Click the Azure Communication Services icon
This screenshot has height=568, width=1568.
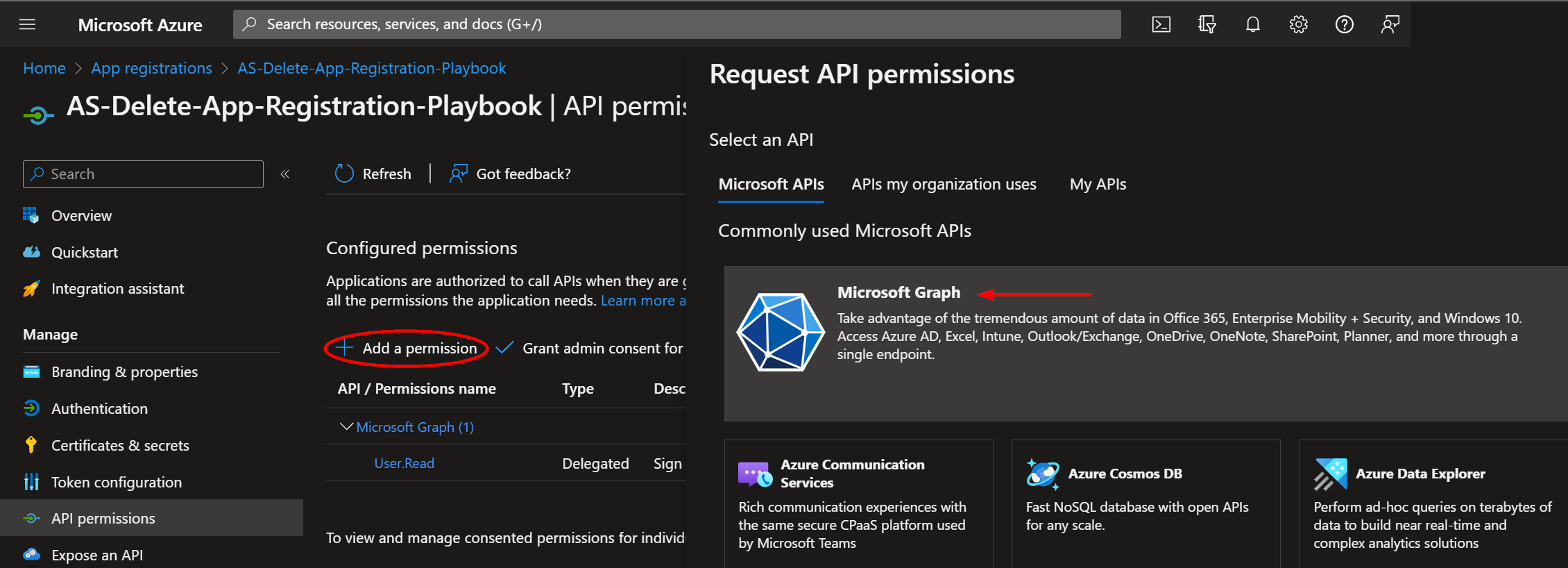[x=756, y=474]
